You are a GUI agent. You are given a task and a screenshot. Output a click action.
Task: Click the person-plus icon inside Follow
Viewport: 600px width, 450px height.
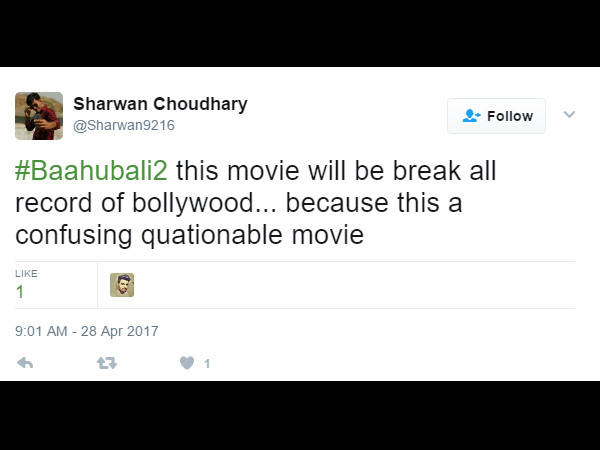pos(471,116)
